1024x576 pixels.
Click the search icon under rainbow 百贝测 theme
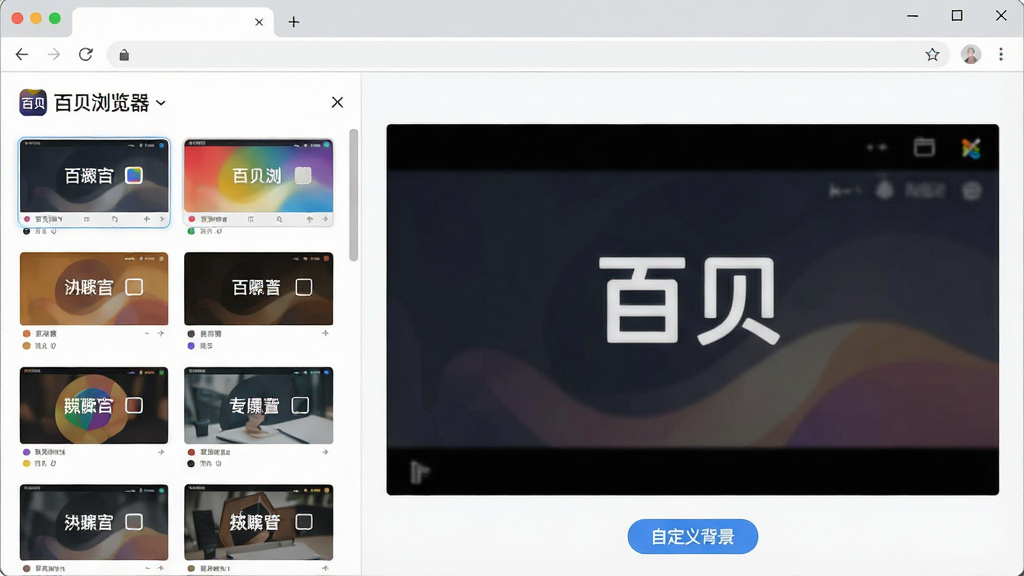280,219
